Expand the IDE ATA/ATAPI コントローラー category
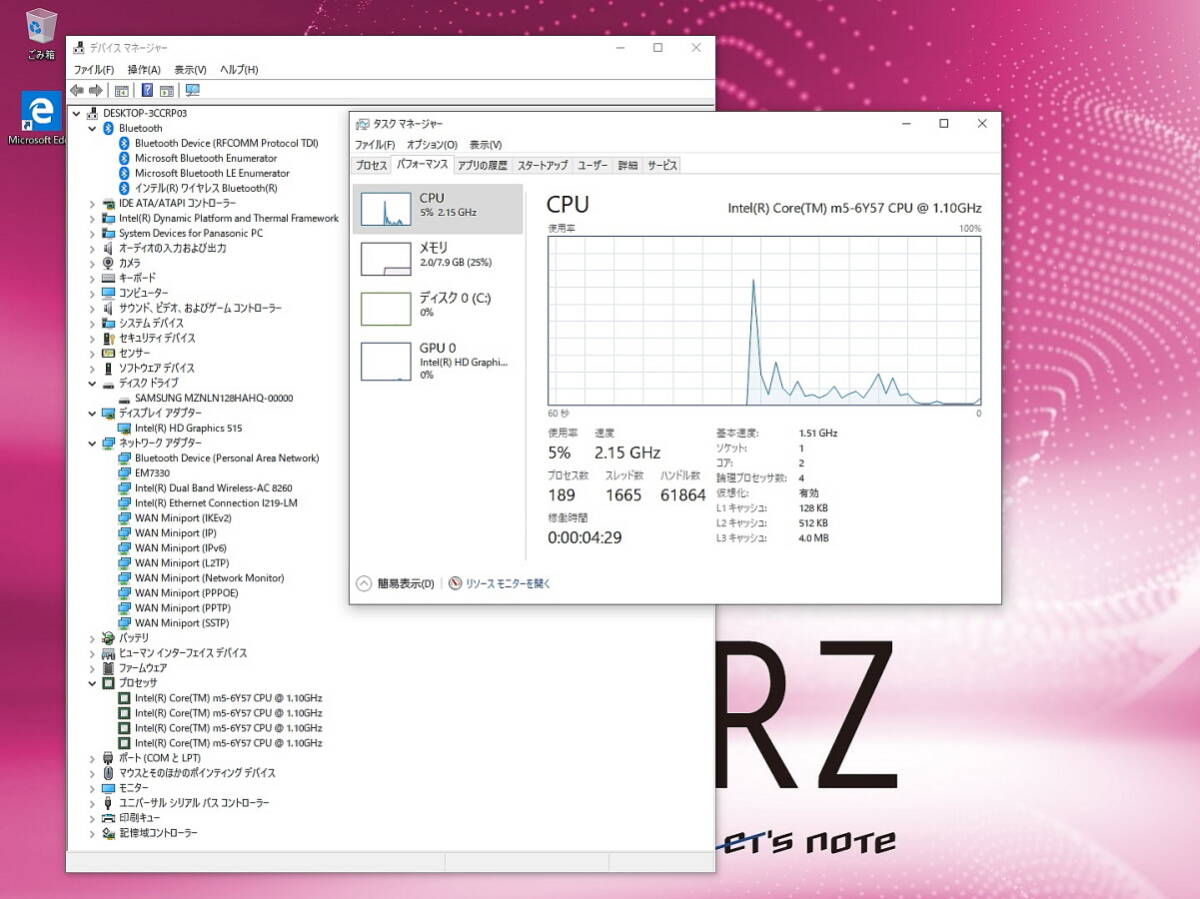Viewport: 1200px width, 899px height. [93, 203]
